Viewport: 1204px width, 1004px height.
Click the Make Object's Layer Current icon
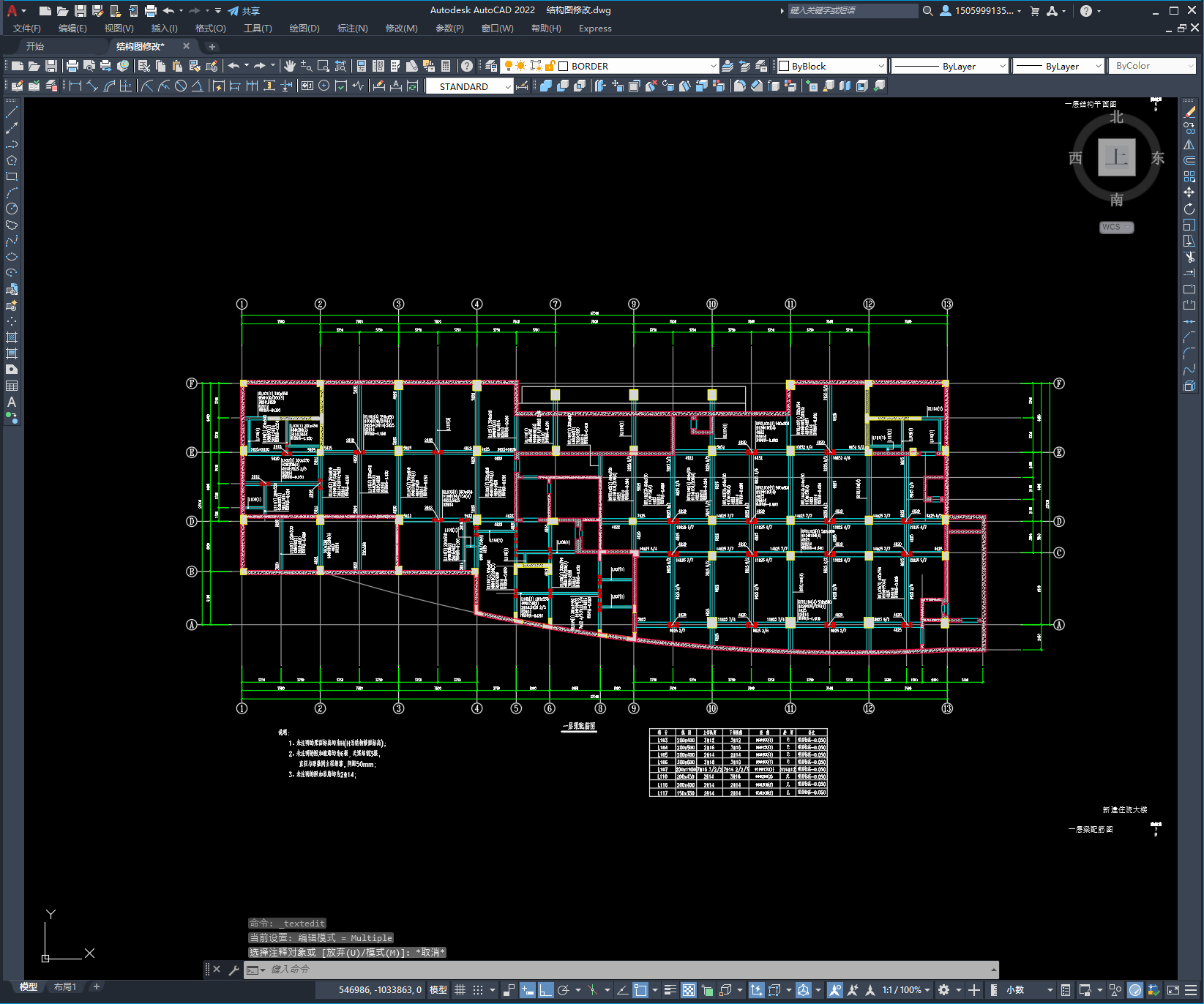(728, 66)
